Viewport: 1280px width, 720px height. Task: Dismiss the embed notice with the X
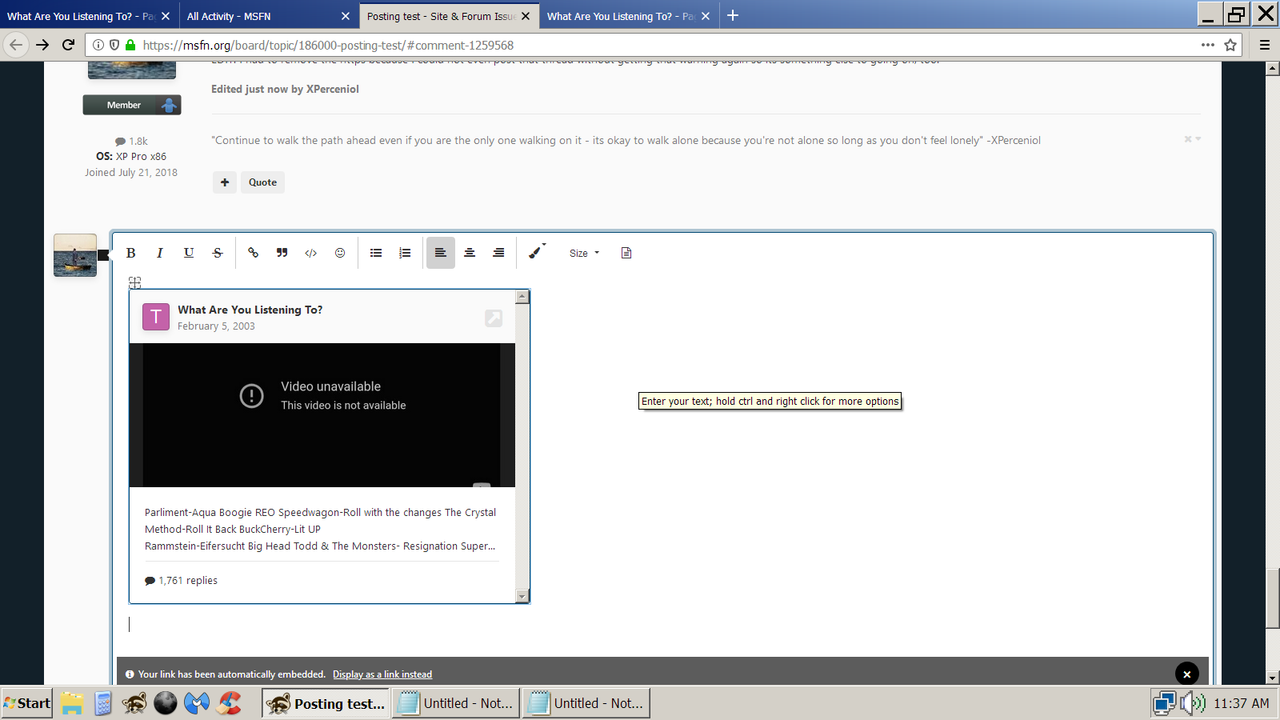1186,674
